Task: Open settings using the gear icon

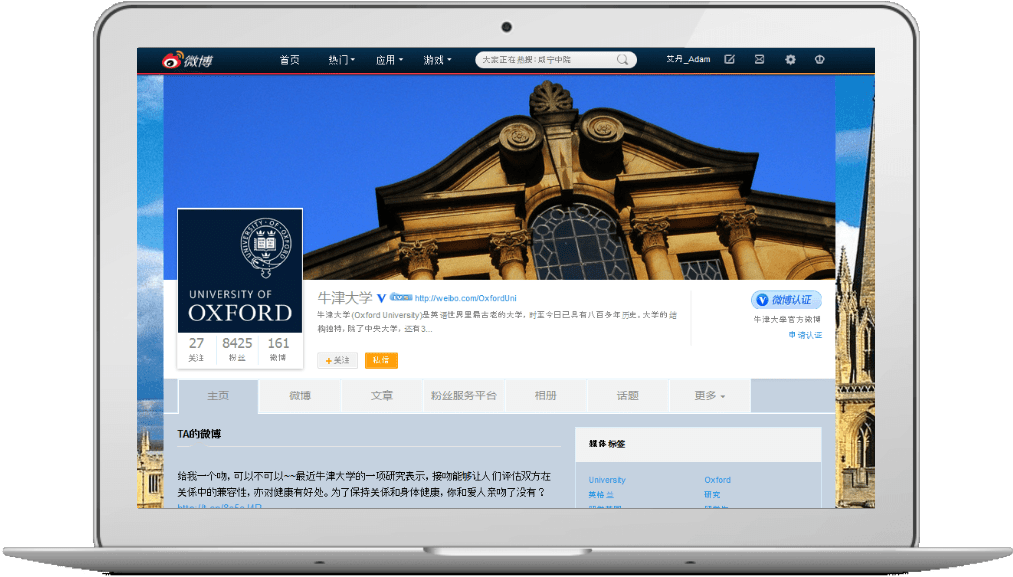Action: [790, 59]
